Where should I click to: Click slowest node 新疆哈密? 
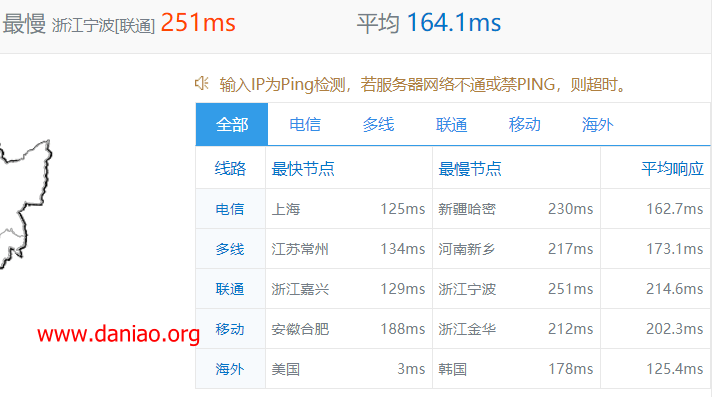(467, 209)
